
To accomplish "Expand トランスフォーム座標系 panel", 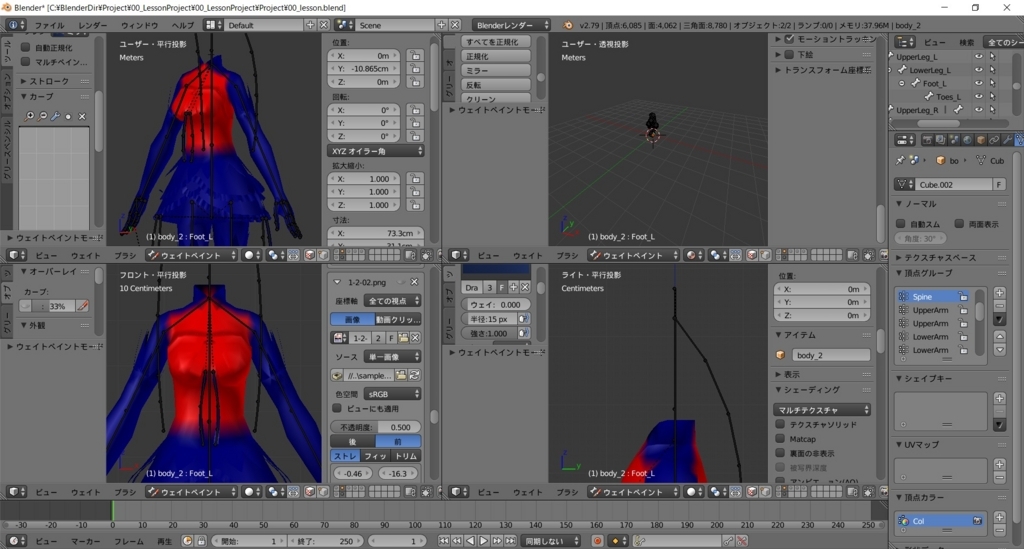I will point(824,69).
